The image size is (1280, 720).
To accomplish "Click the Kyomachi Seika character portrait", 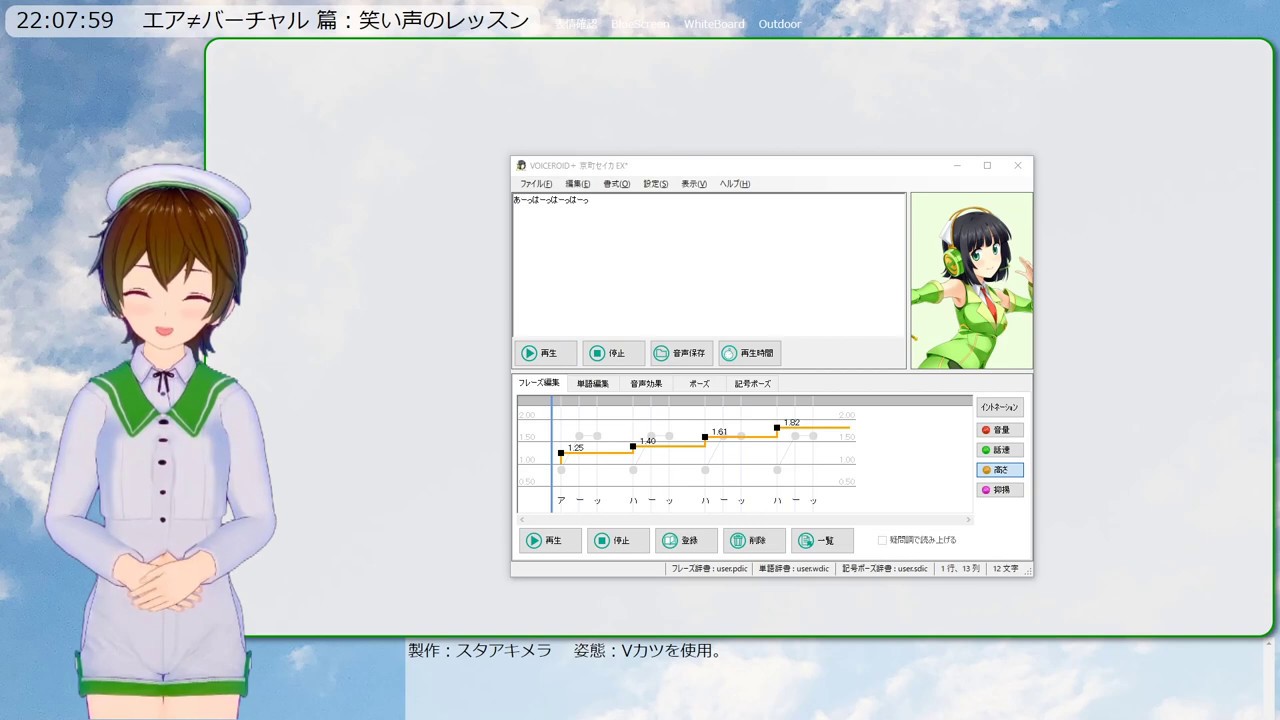I will (972, 280).
